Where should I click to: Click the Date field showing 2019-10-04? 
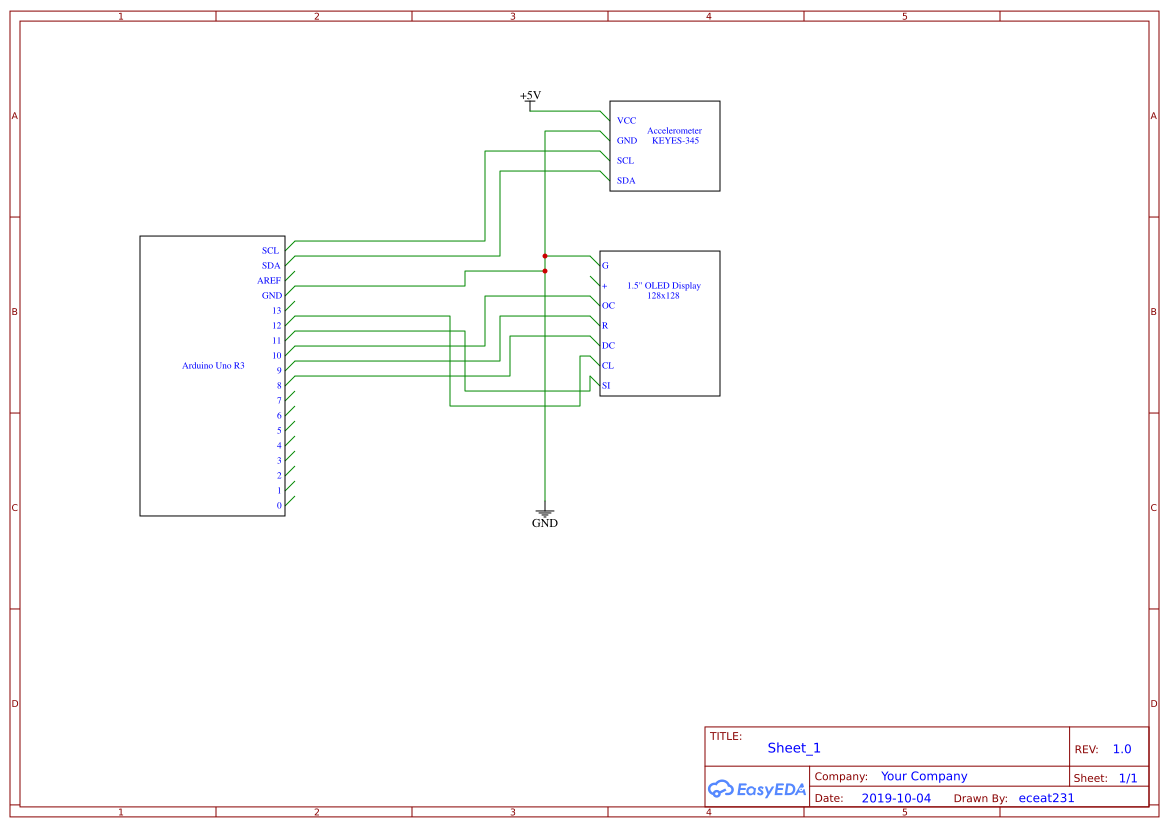(896, 797)
